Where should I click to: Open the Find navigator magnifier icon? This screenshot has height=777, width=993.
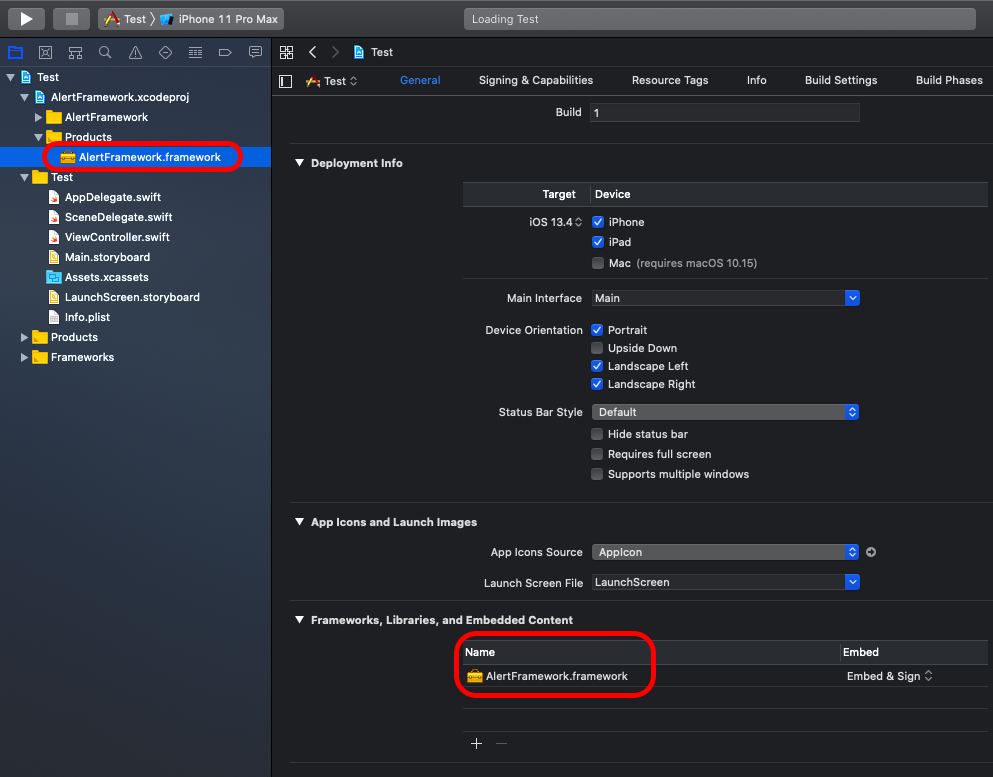pos(105,53)
